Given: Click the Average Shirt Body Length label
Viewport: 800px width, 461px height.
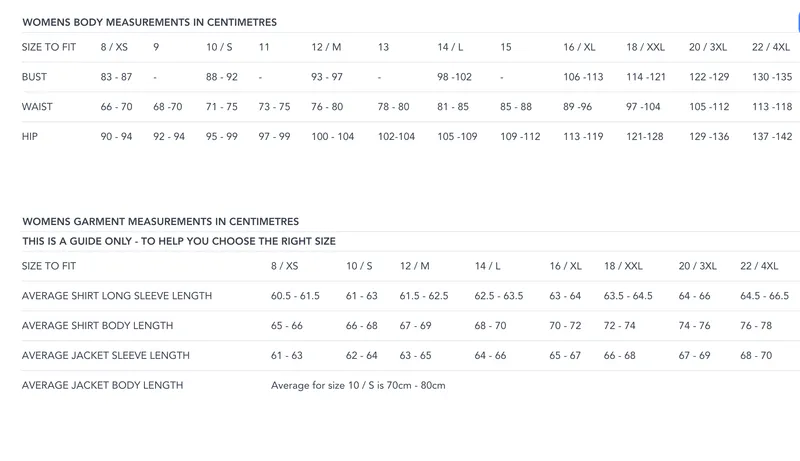Looking at the screenshot, I should (x=97, y=326).
